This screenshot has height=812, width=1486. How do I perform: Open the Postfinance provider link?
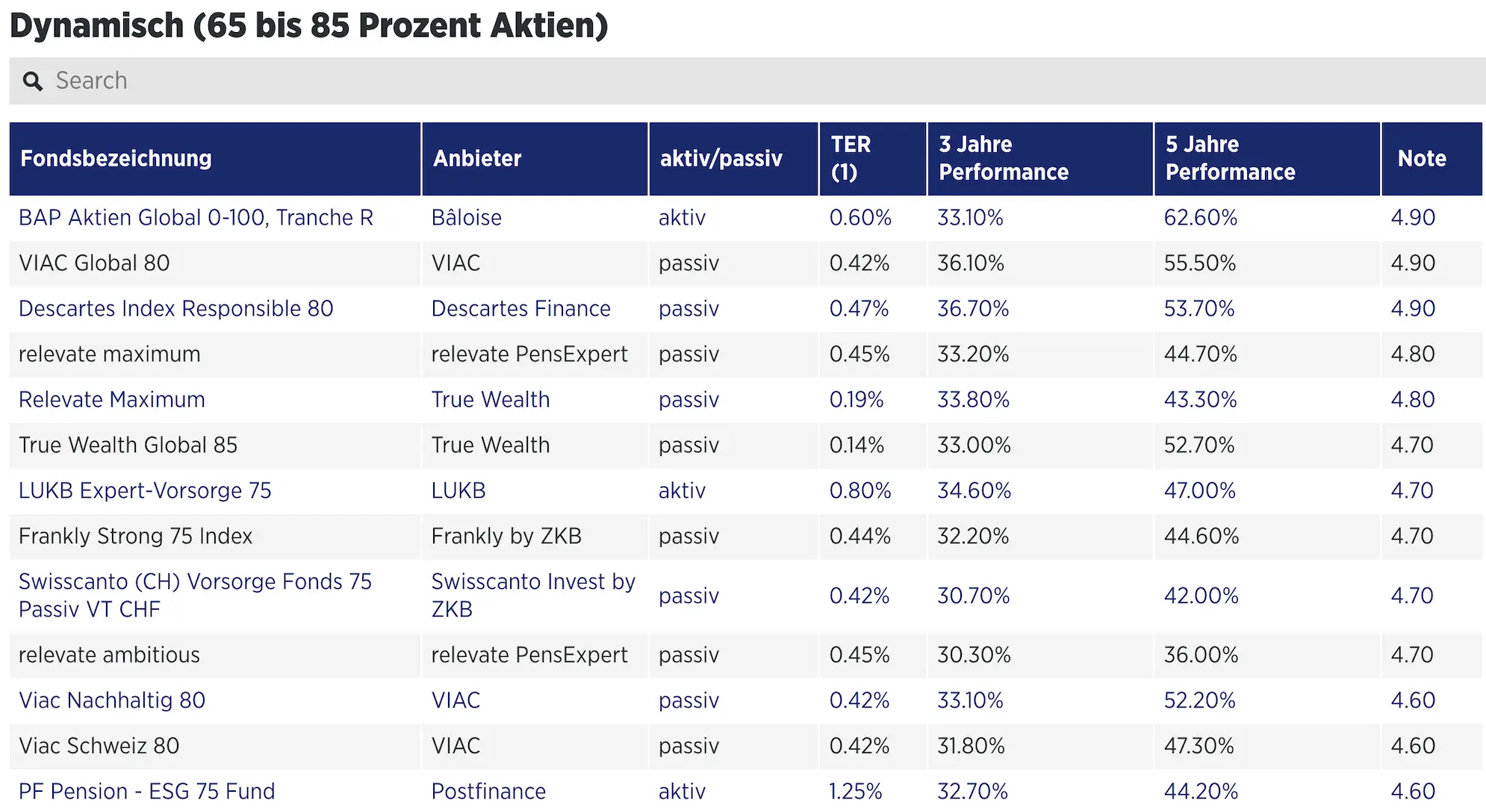(488, 791)
